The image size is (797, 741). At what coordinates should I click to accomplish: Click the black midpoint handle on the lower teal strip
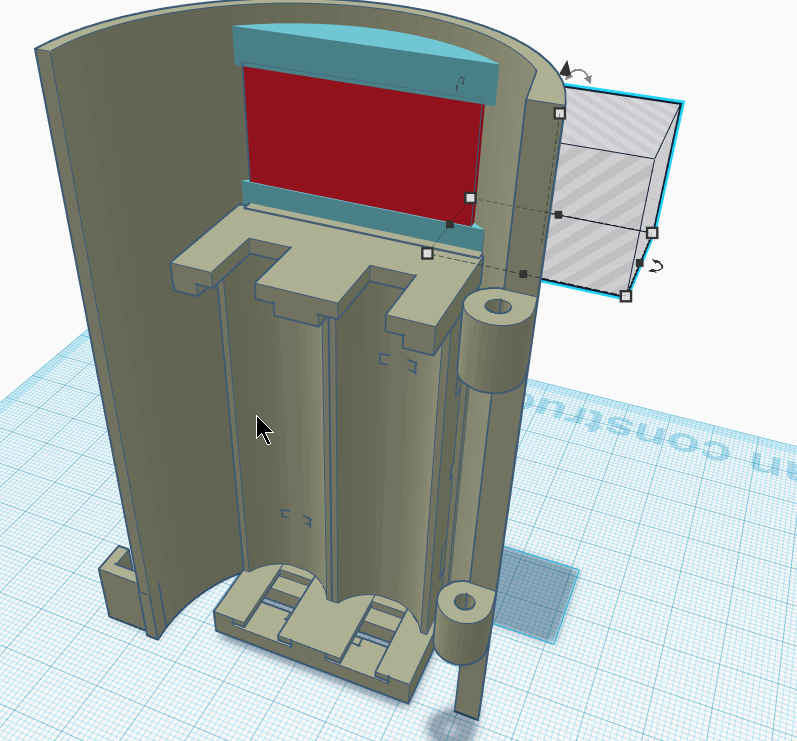pos(449,224)
